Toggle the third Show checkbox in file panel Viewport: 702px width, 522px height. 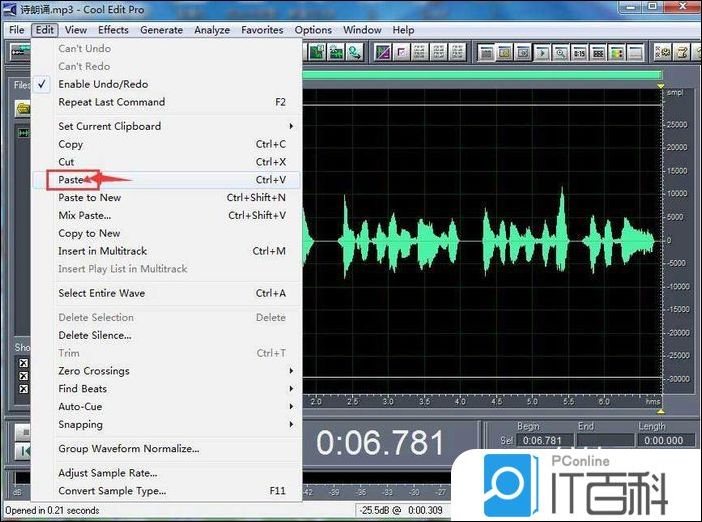[22, 390]
